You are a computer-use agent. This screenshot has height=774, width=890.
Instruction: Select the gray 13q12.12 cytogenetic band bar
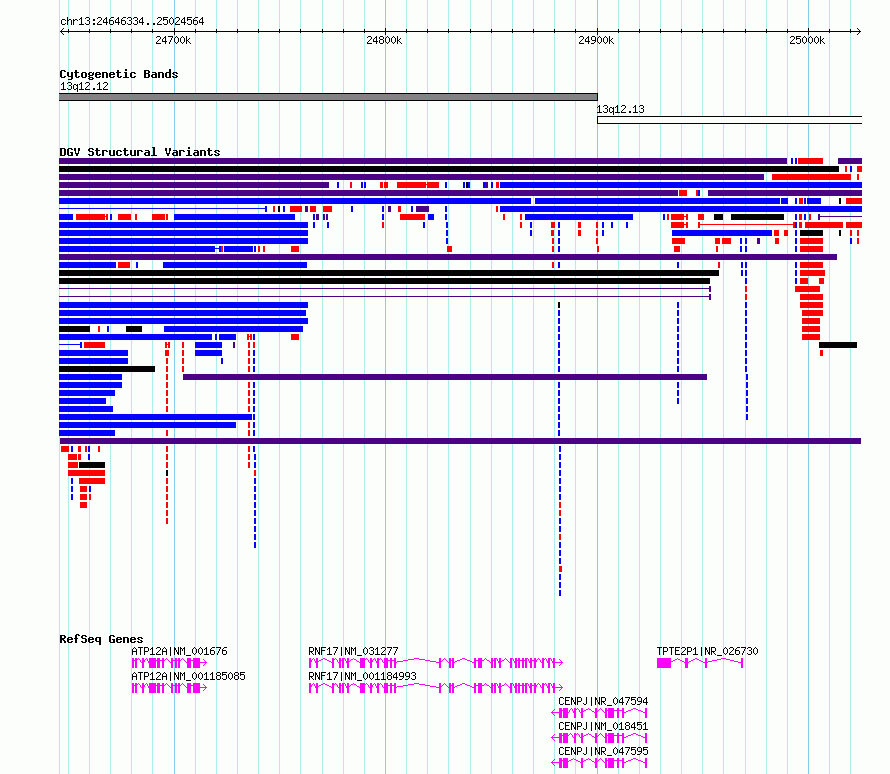(328, 97)
